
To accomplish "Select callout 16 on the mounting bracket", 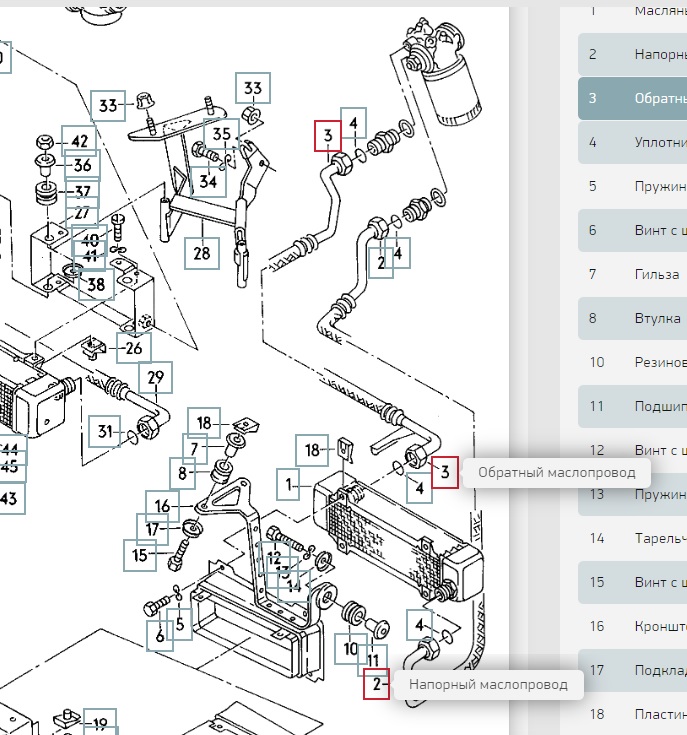I will pyautogui.click(x=163, y=505).
